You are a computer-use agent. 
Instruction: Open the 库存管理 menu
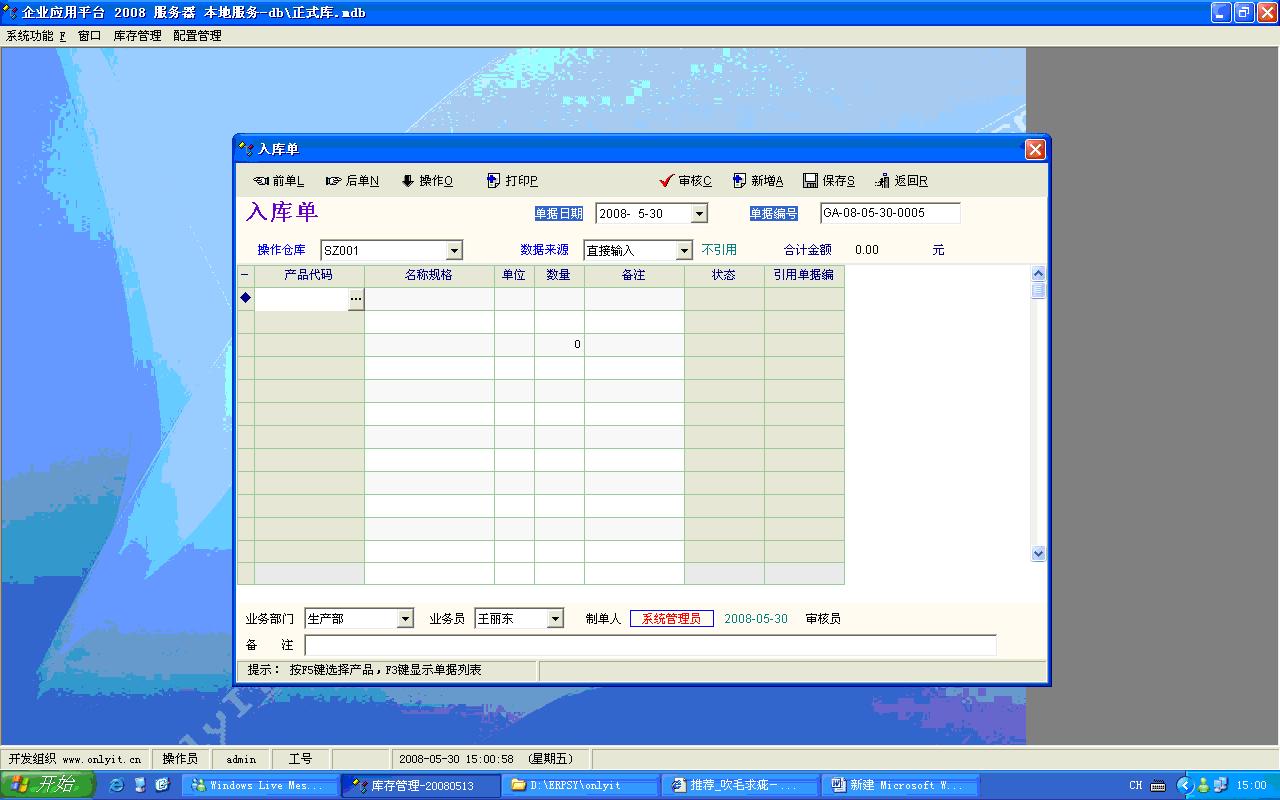click(x=137, y=36)
